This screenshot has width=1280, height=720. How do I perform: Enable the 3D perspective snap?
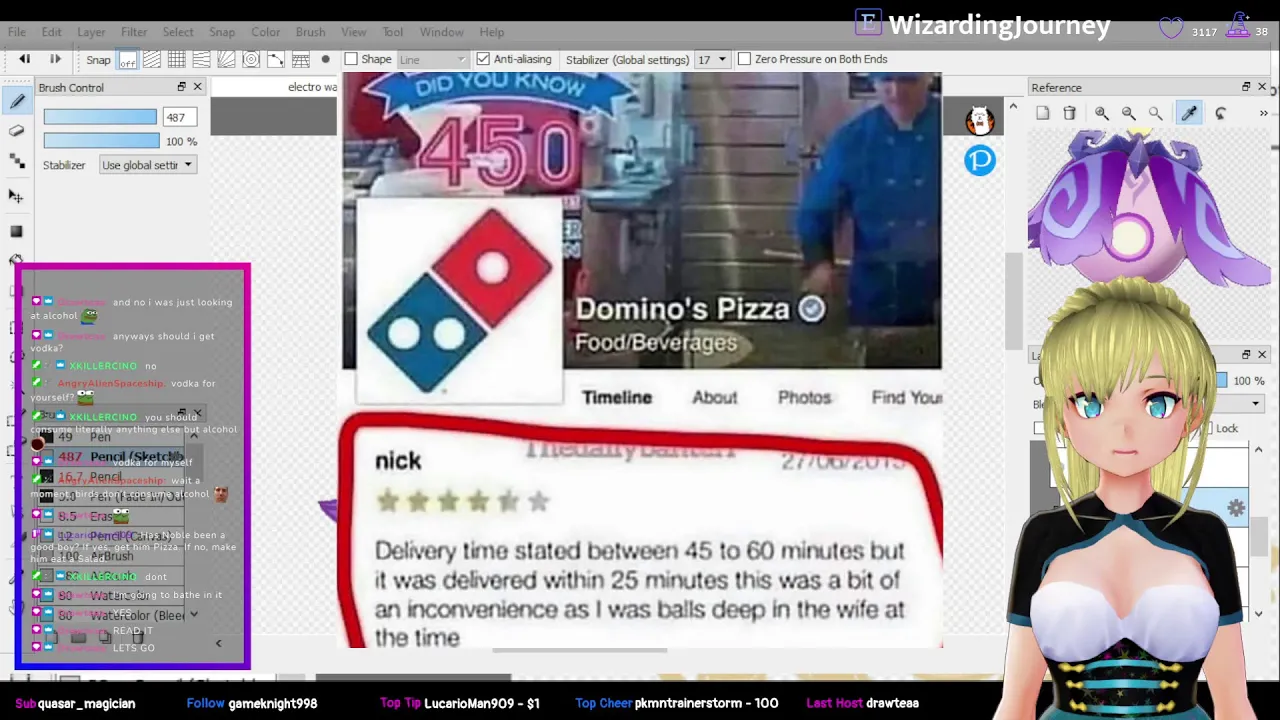(300, 60)
